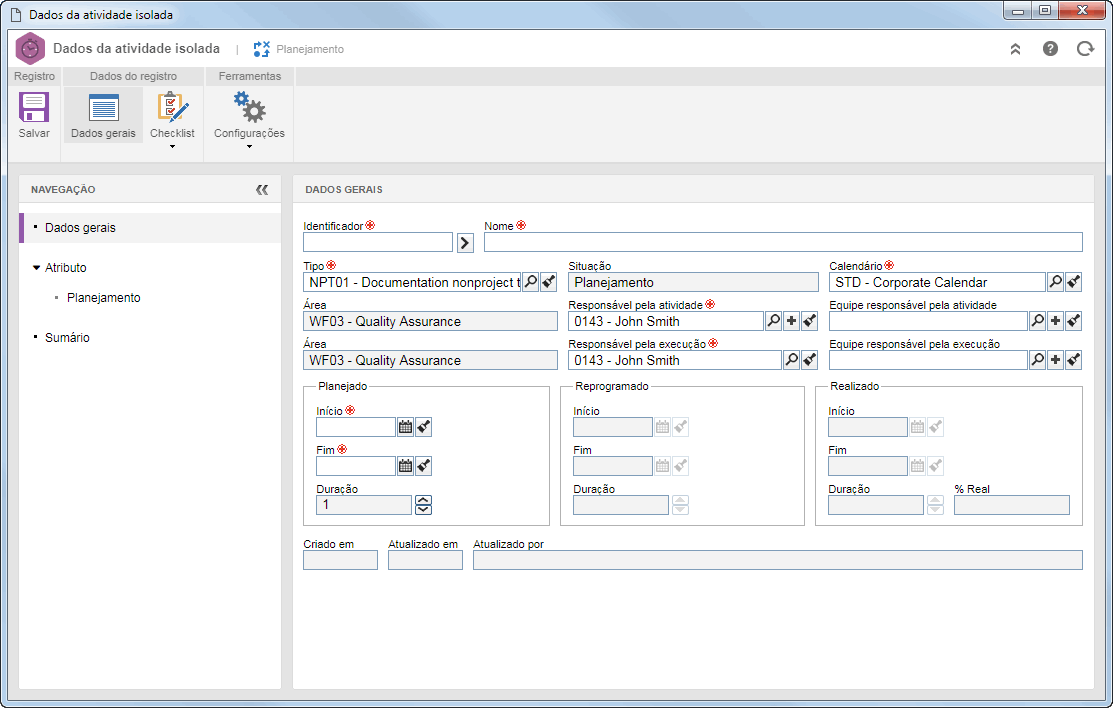Open calendar picker for Planejado Fim

point(405,466)
